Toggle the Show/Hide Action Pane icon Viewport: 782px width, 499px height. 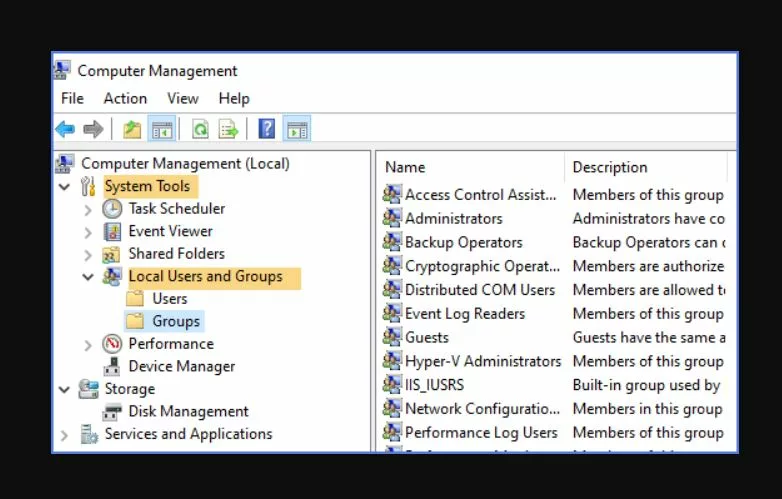point(297,130)
